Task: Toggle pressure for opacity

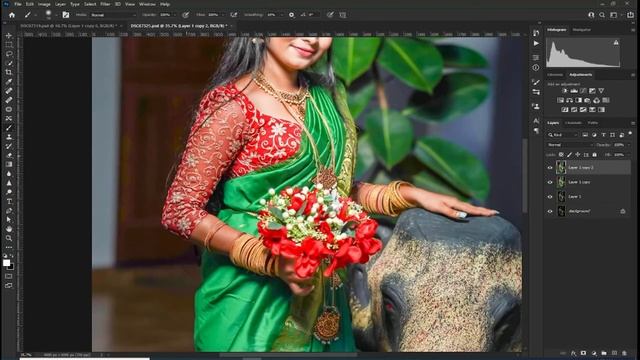Action: pyautogui.click(x=186, y=15)
